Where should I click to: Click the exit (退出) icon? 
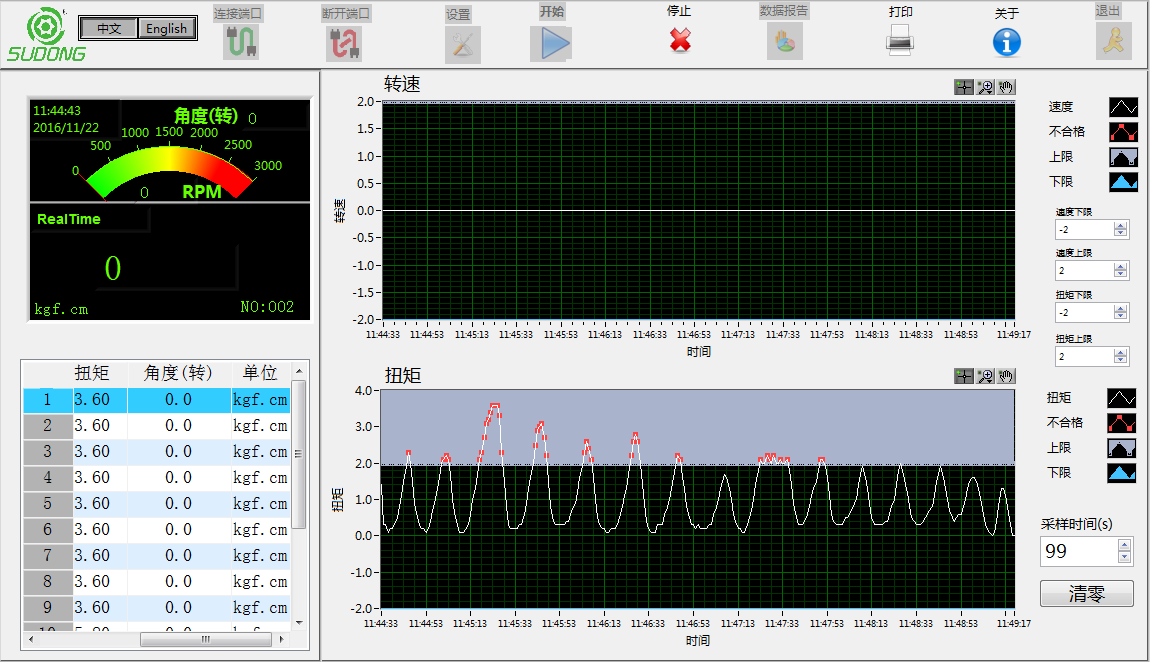coord(1112,40)
